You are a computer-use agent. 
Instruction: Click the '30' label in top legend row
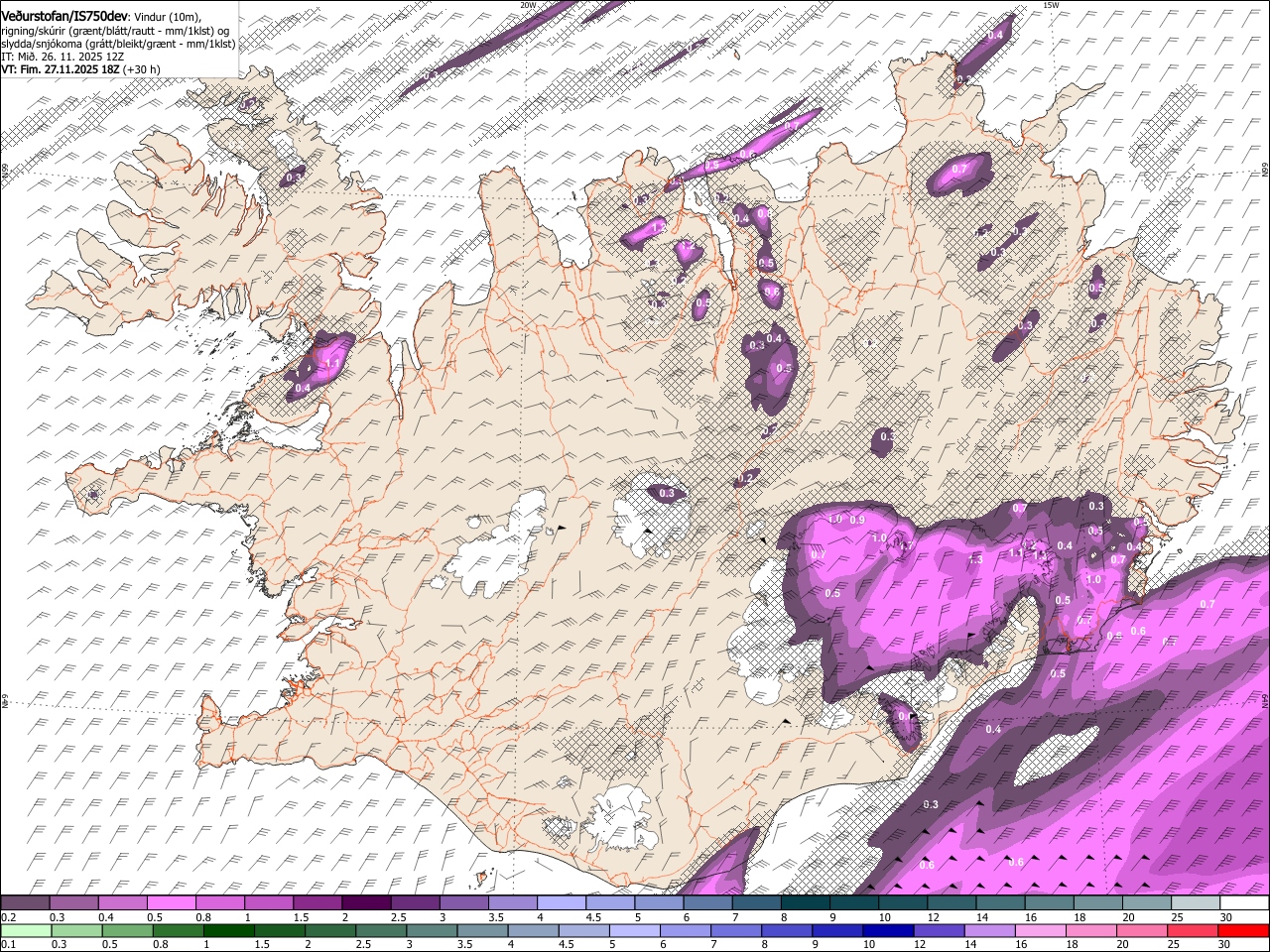pos(1225,917)
